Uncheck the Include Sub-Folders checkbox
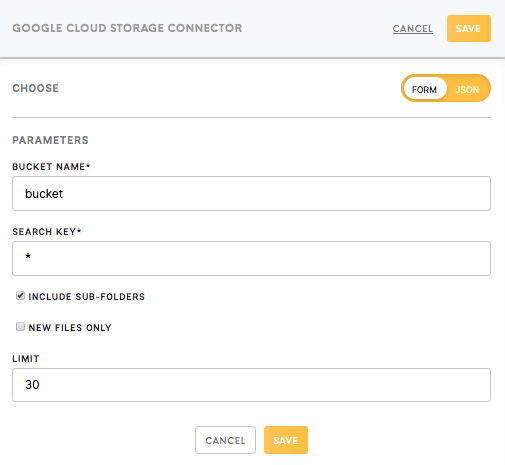The image size is (505, 465). tap(20, 296)
